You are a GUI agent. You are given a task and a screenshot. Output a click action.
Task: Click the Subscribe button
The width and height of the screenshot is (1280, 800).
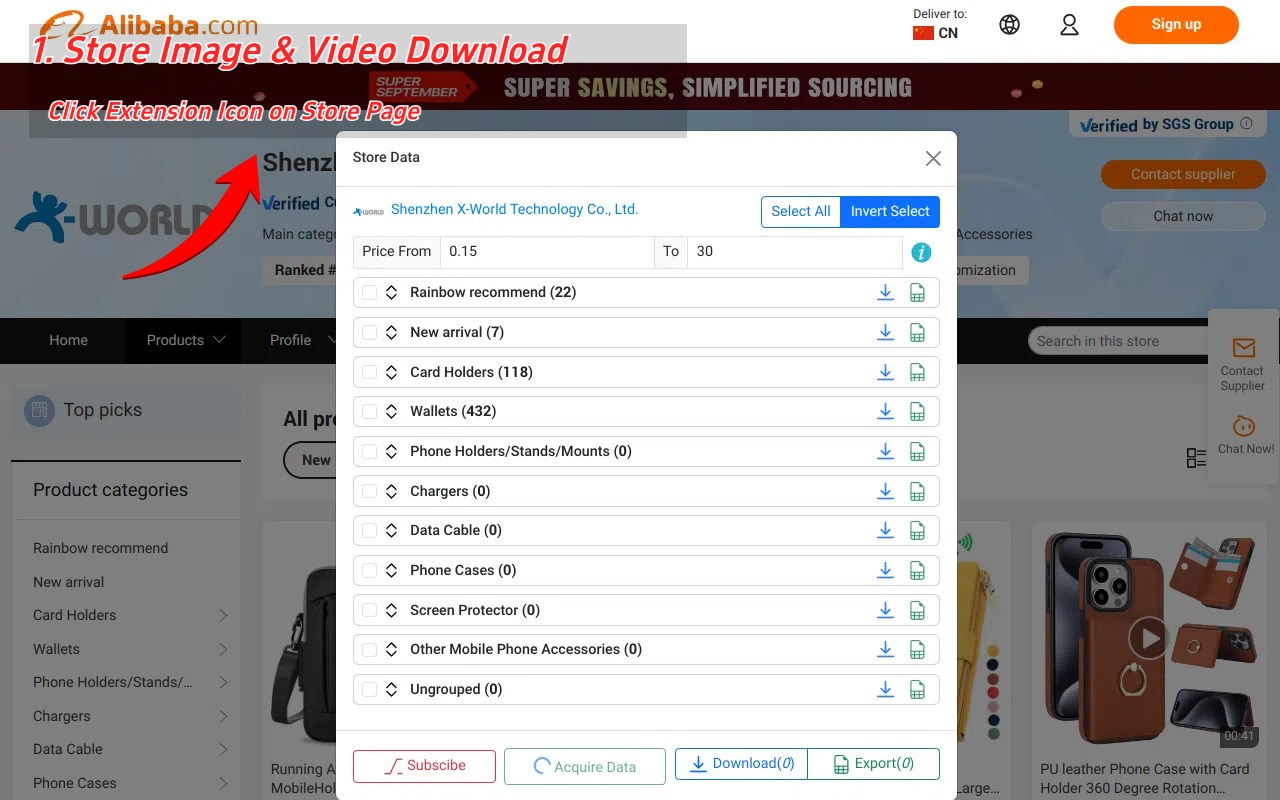coord(424,766)
